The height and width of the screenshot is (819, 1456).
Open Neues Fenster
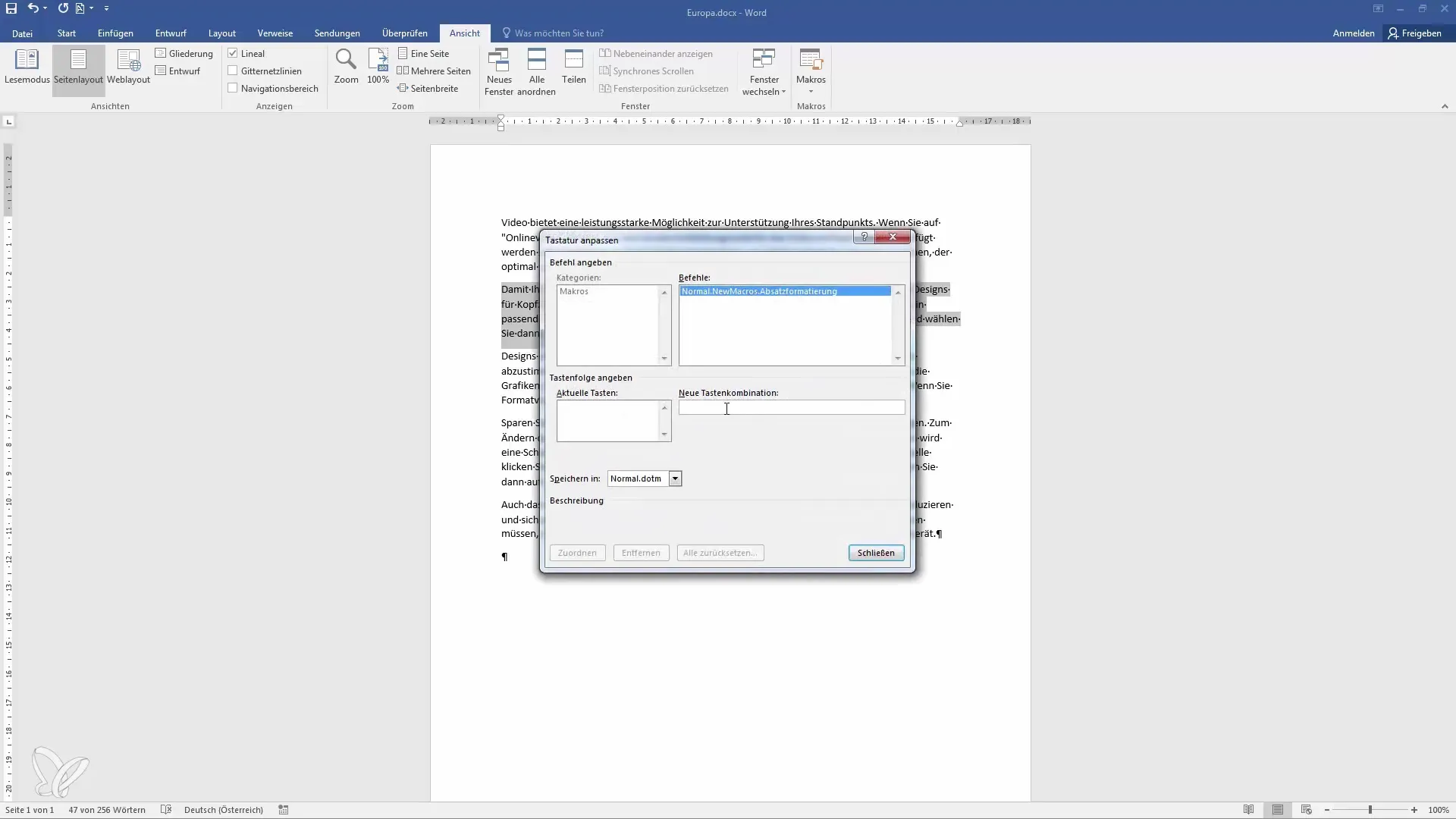pyautogui.click(x=499, y=71)
